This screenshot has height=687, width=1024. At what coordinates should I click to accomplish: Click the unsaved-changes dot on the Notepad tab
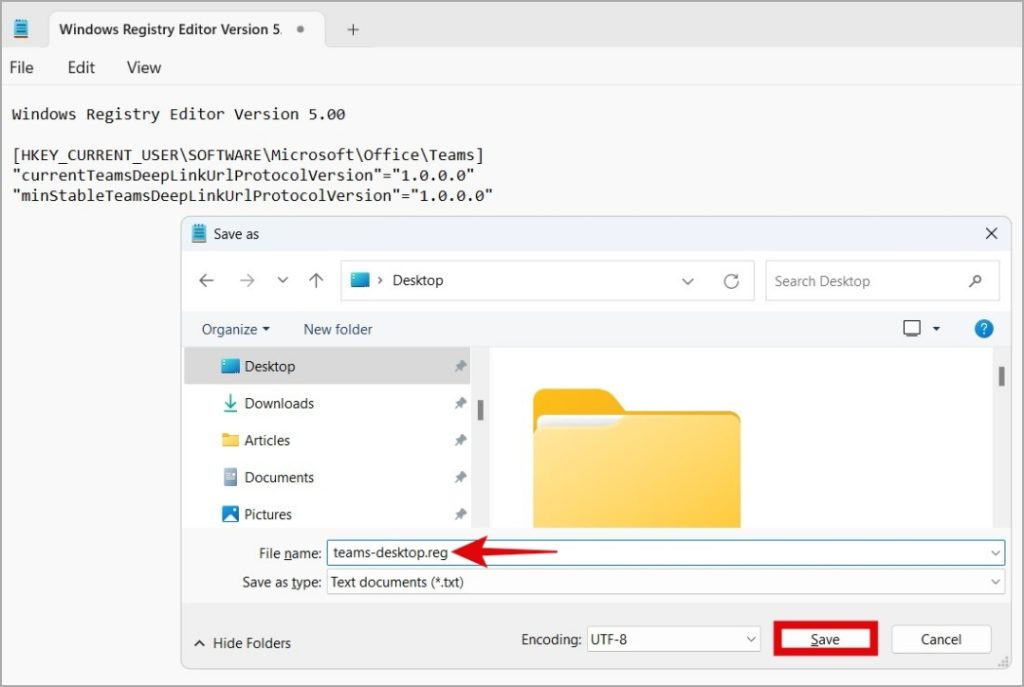click(300, 29)
